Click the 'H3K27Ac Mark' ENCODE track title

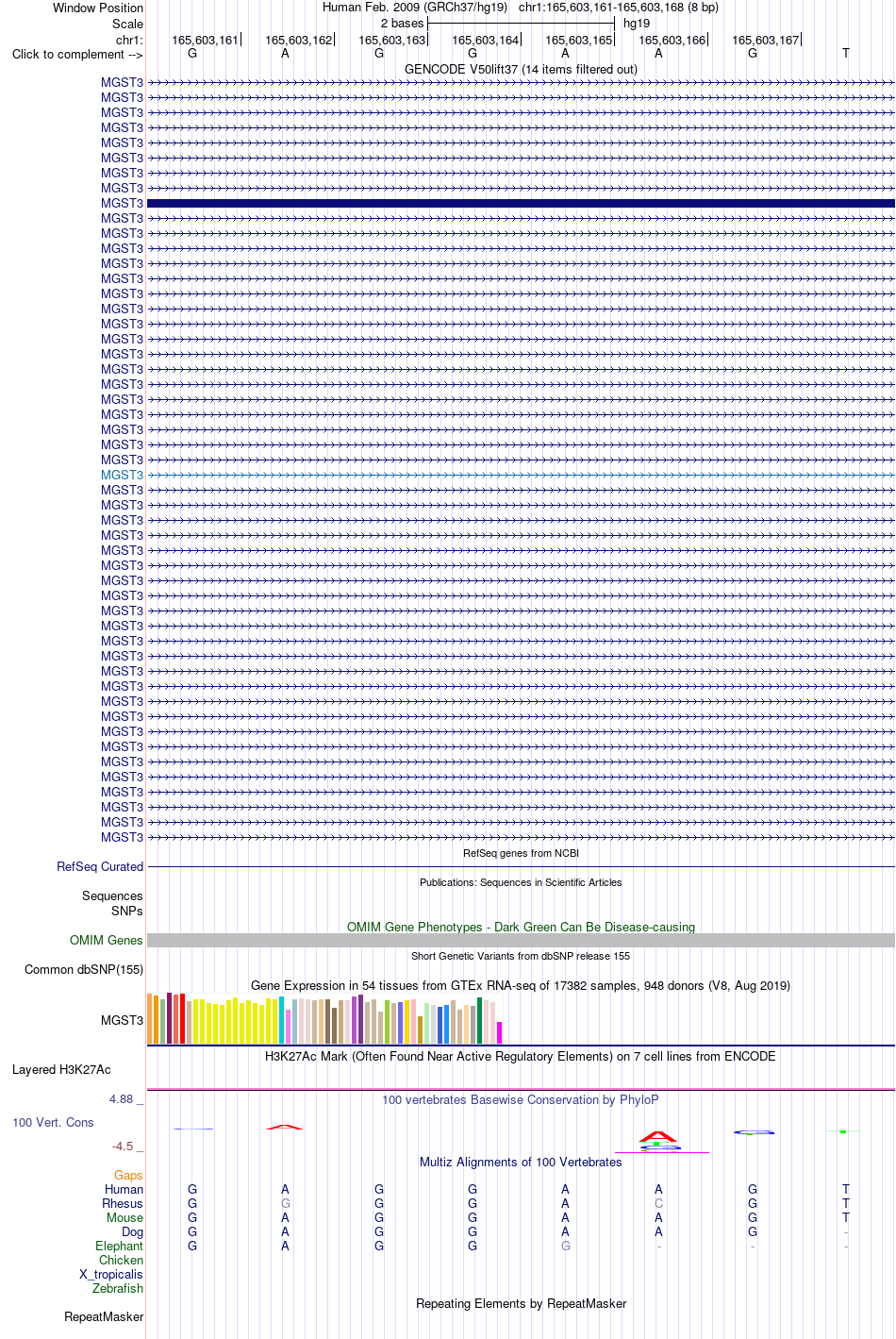(521, 1056)
